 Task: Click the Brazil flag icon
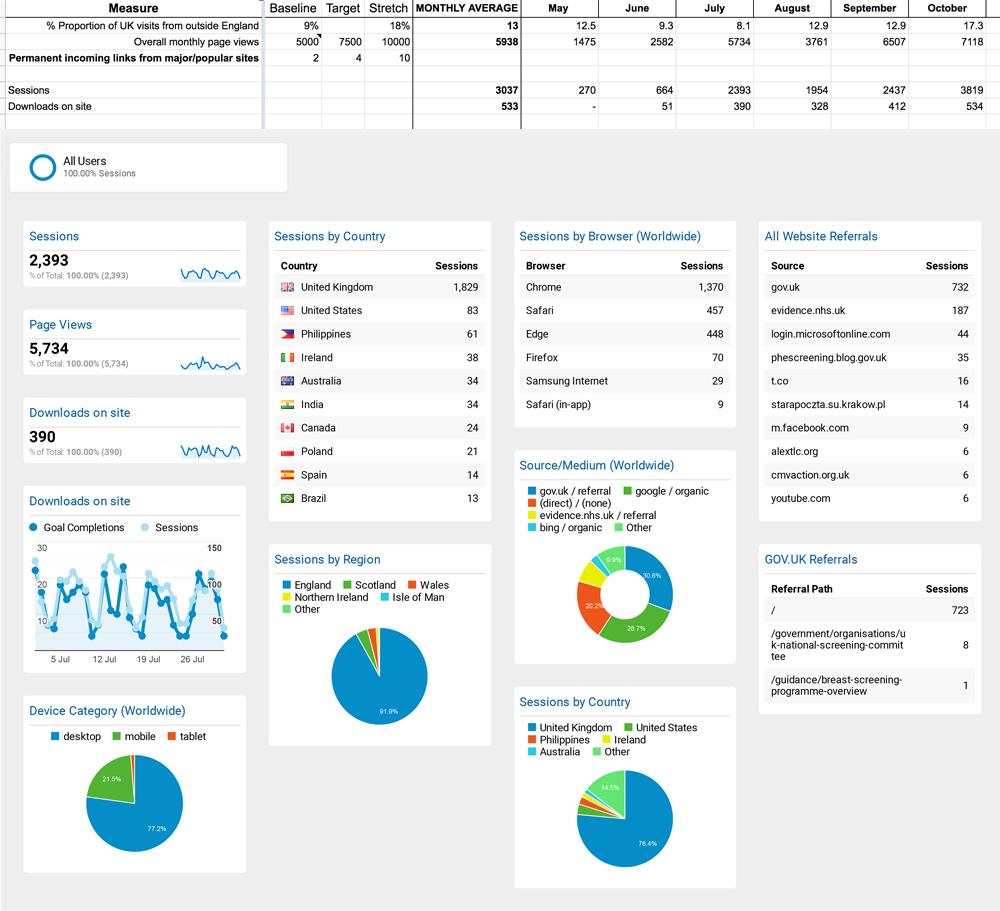tap(288, 498)
